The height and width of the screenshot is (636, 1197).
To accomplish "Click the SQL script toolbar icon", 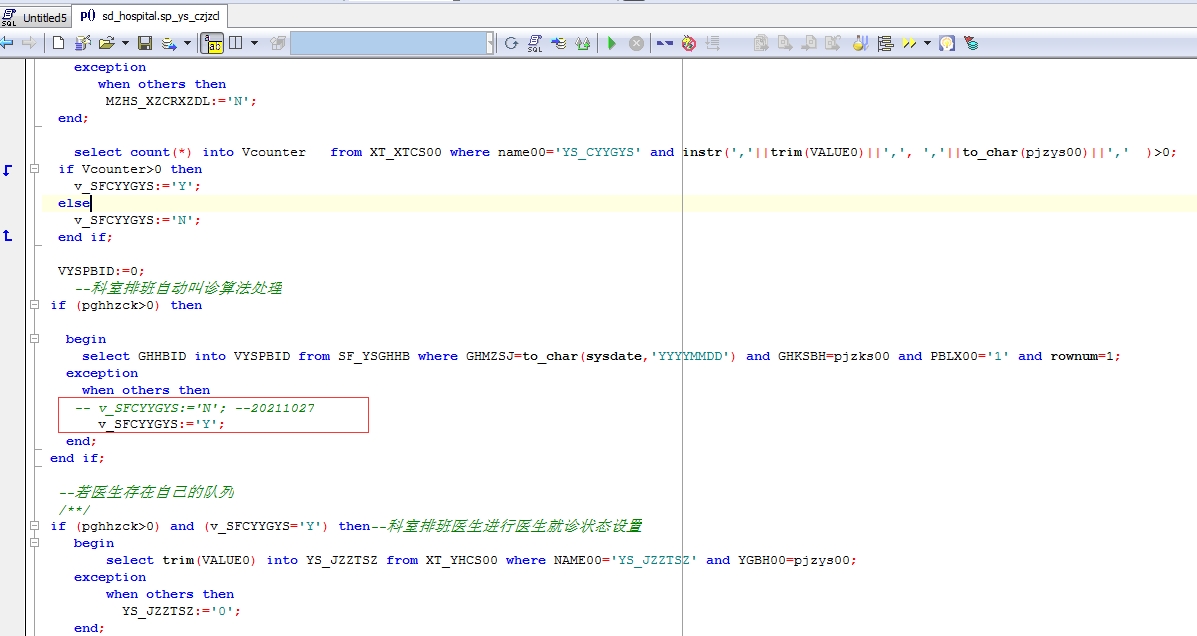I will coord(535,44).
